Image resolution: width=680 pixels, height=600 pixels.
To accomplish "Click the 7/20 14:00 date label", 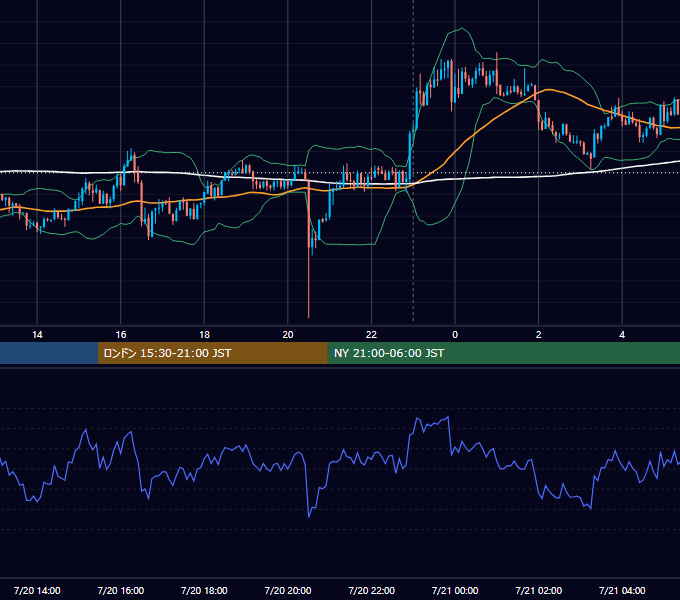I will pyautogui.click(x=37, y=590).
